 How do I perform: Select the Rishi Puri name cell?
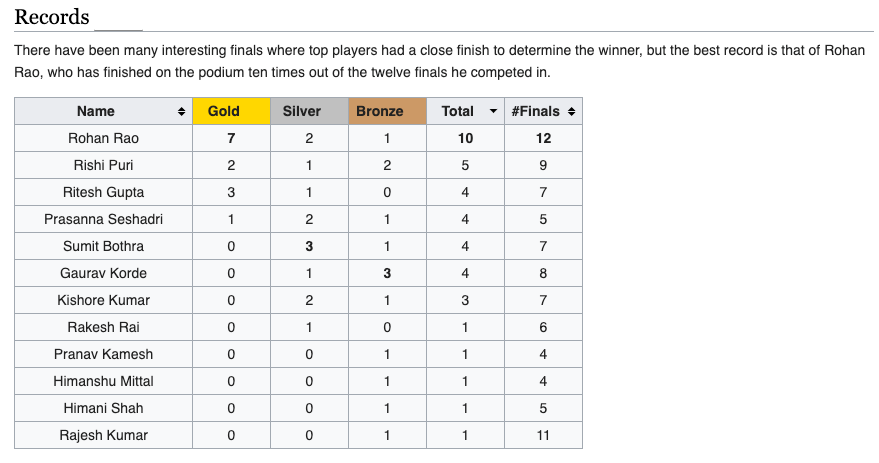103,165
